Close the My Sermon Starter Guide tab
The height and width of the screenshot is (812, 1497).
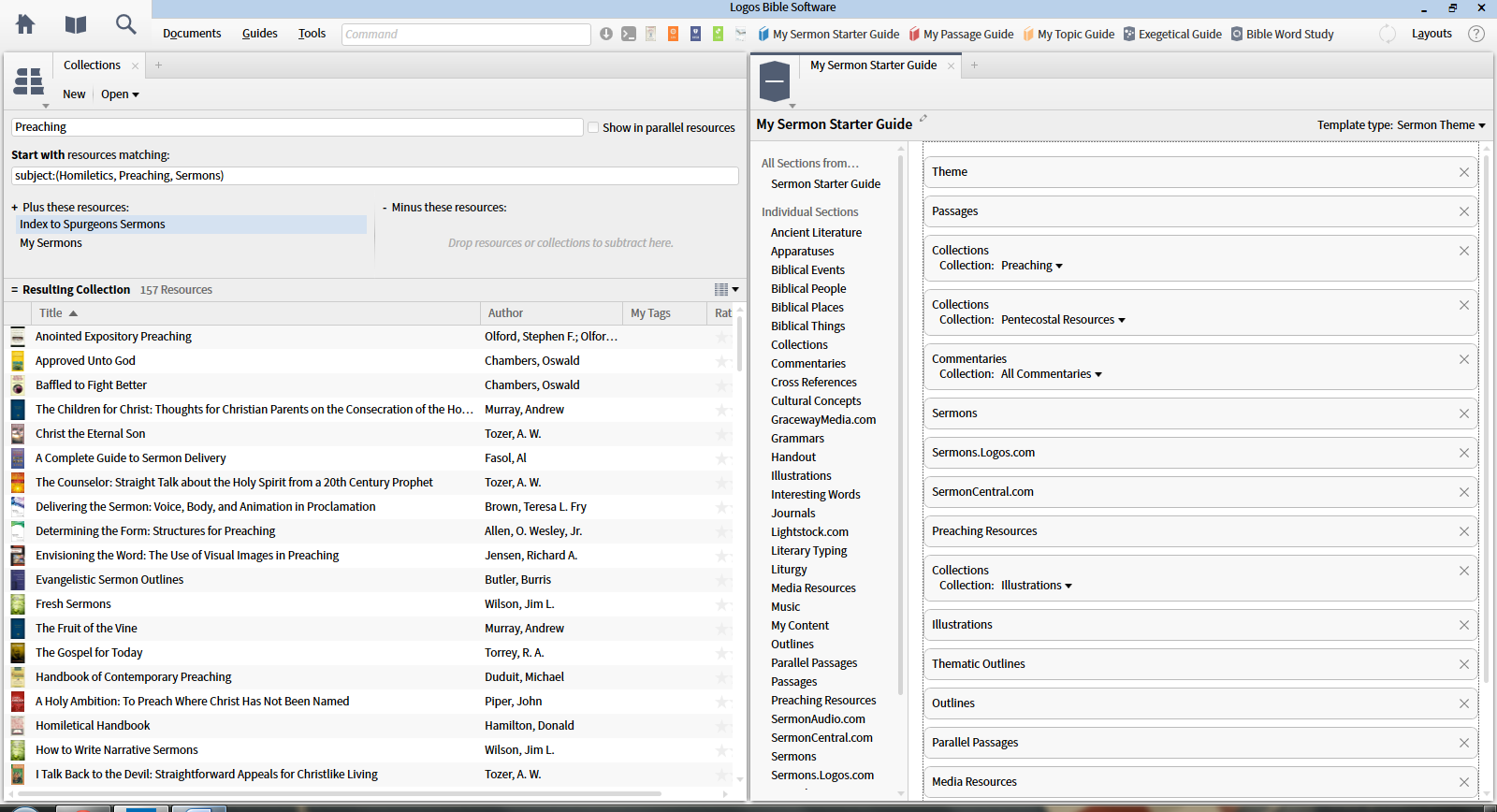(x=952, y=65)
